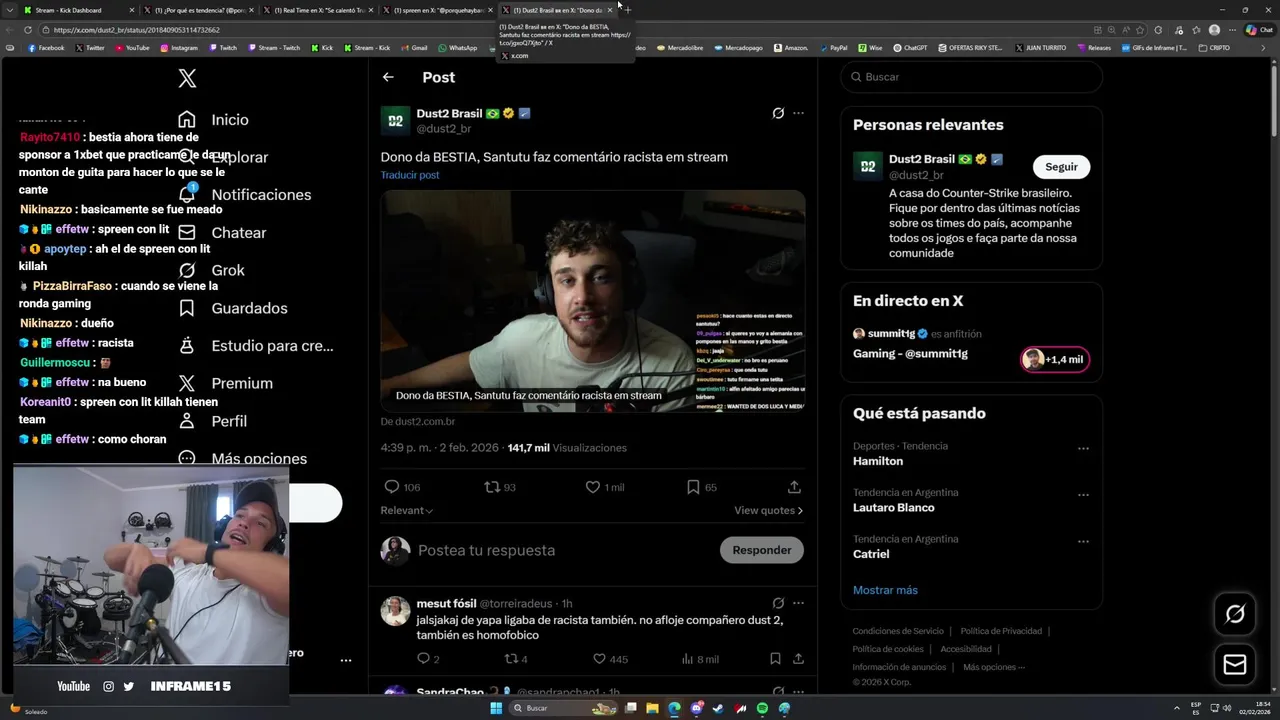Expand the Más opciones footer menu

993,667
